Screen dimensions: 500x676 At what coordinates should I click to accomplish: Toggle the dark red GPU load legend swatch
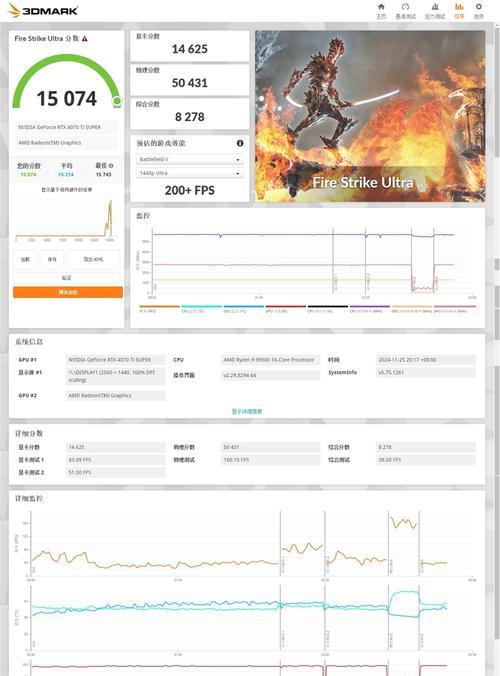[x=285, y=308]
